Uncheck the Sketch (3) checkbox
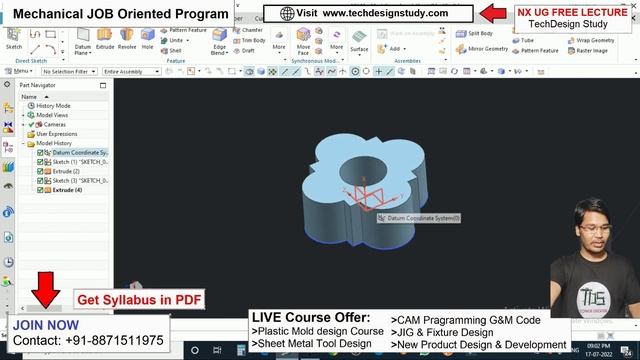The width and height of the screenshot is (640, 360). click(x=40, y=181)
